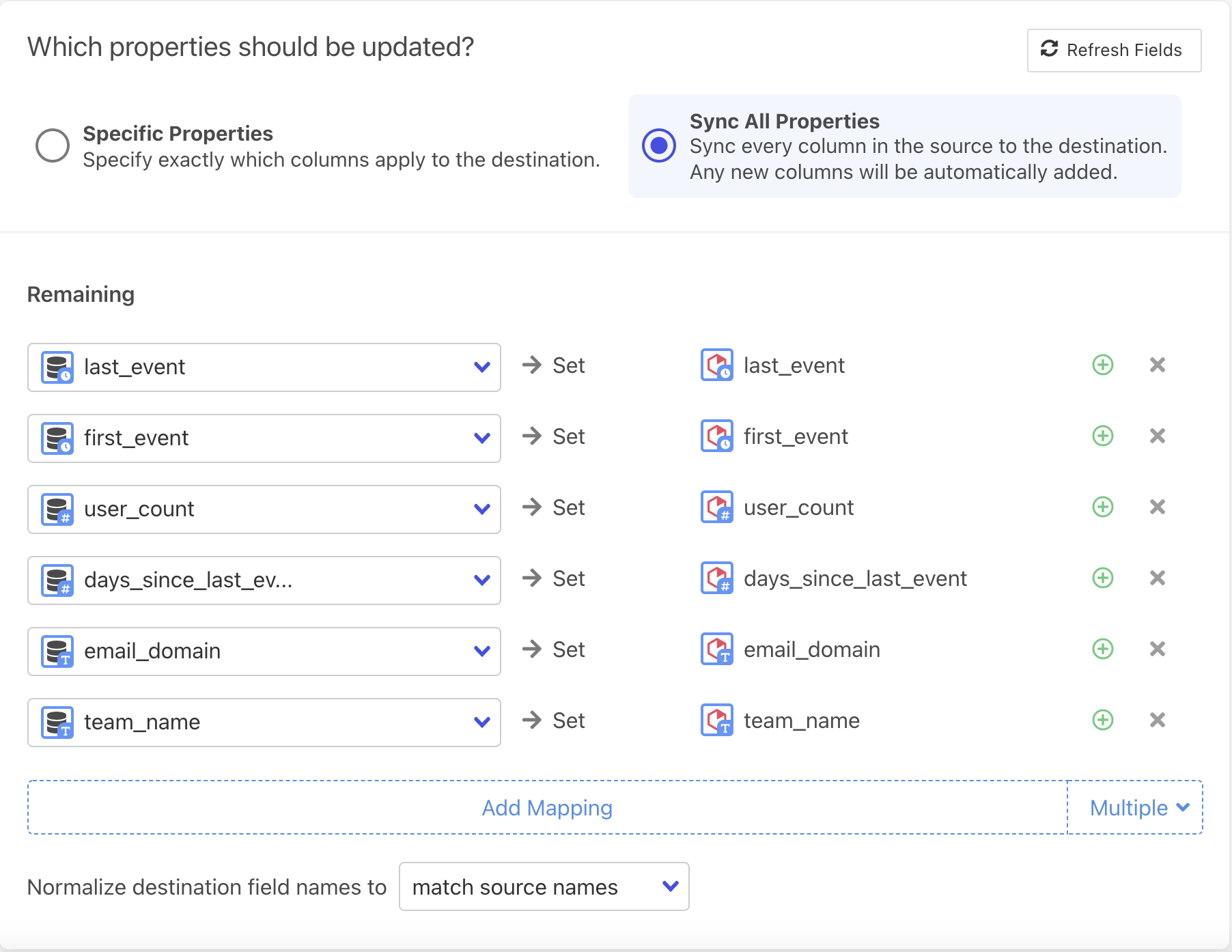The image size is (1232, 952).
Task: Click the green plus icon for user_count
Action: tap(1102, 507)
